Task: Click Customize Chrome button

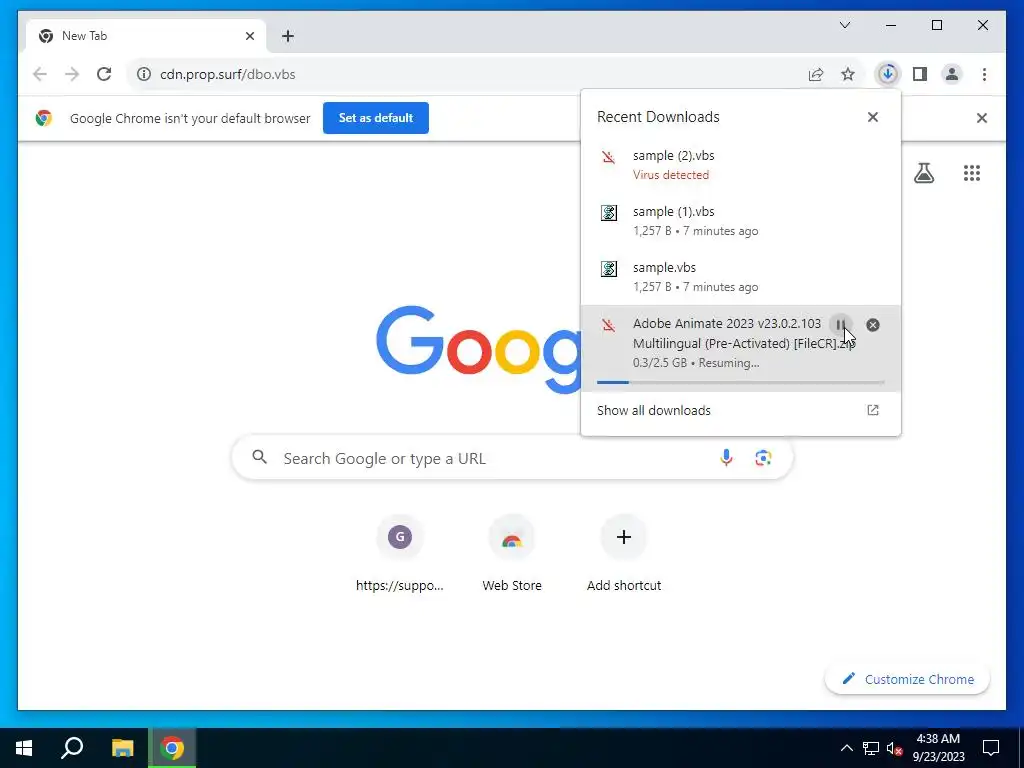Action: pyautogui.click(x=907, y=679)
